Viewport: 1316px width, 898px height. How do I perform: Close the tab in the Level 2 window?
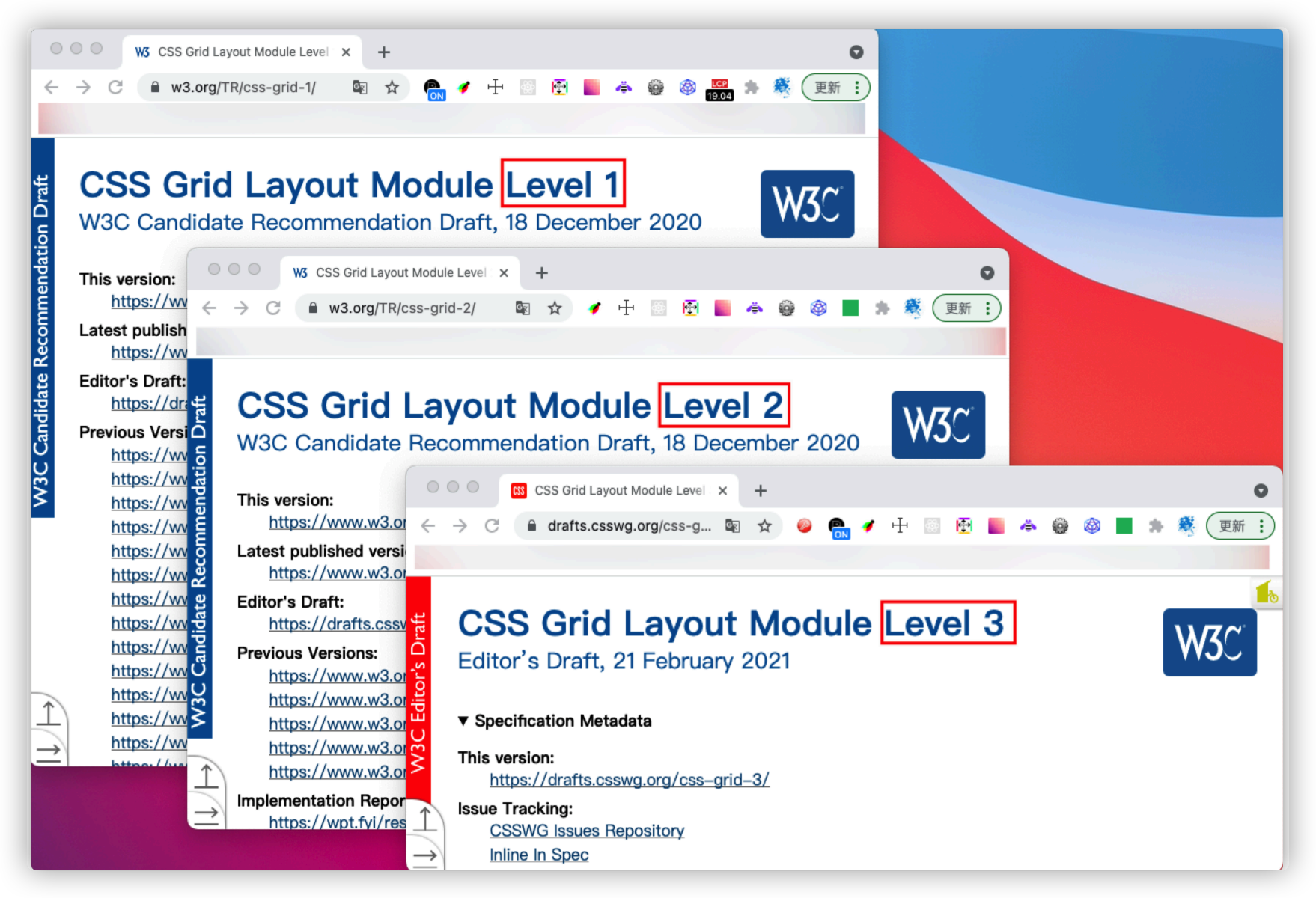[x=504, y=272]
